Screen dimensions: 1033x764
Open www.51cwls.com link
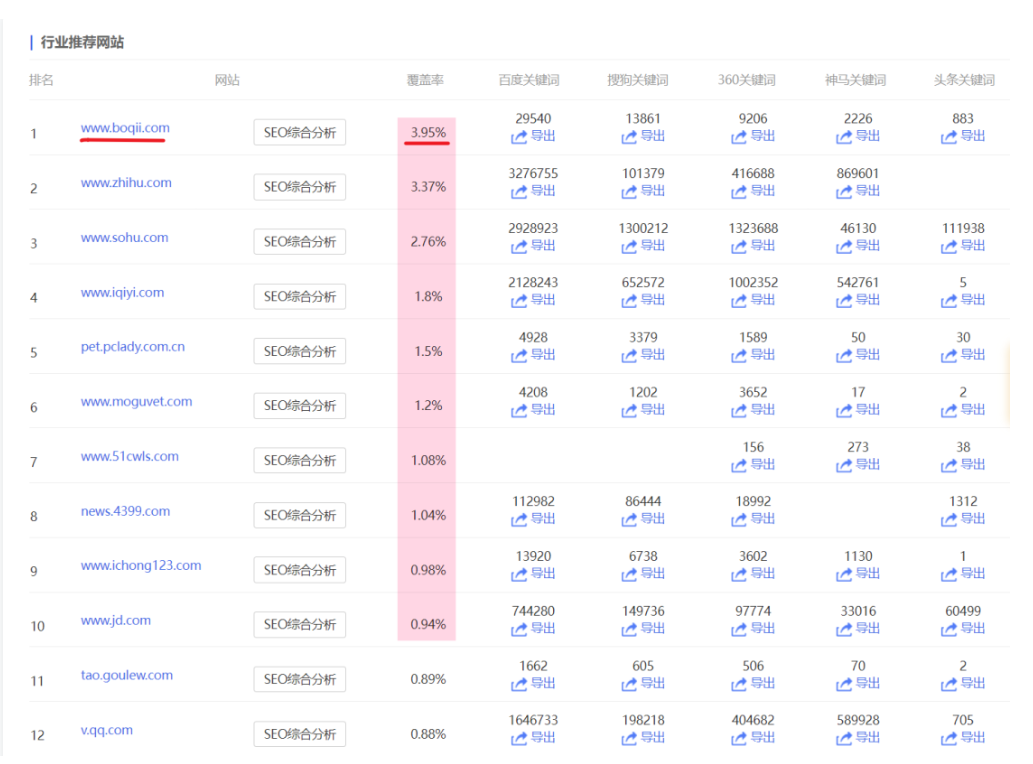(130, 456)
